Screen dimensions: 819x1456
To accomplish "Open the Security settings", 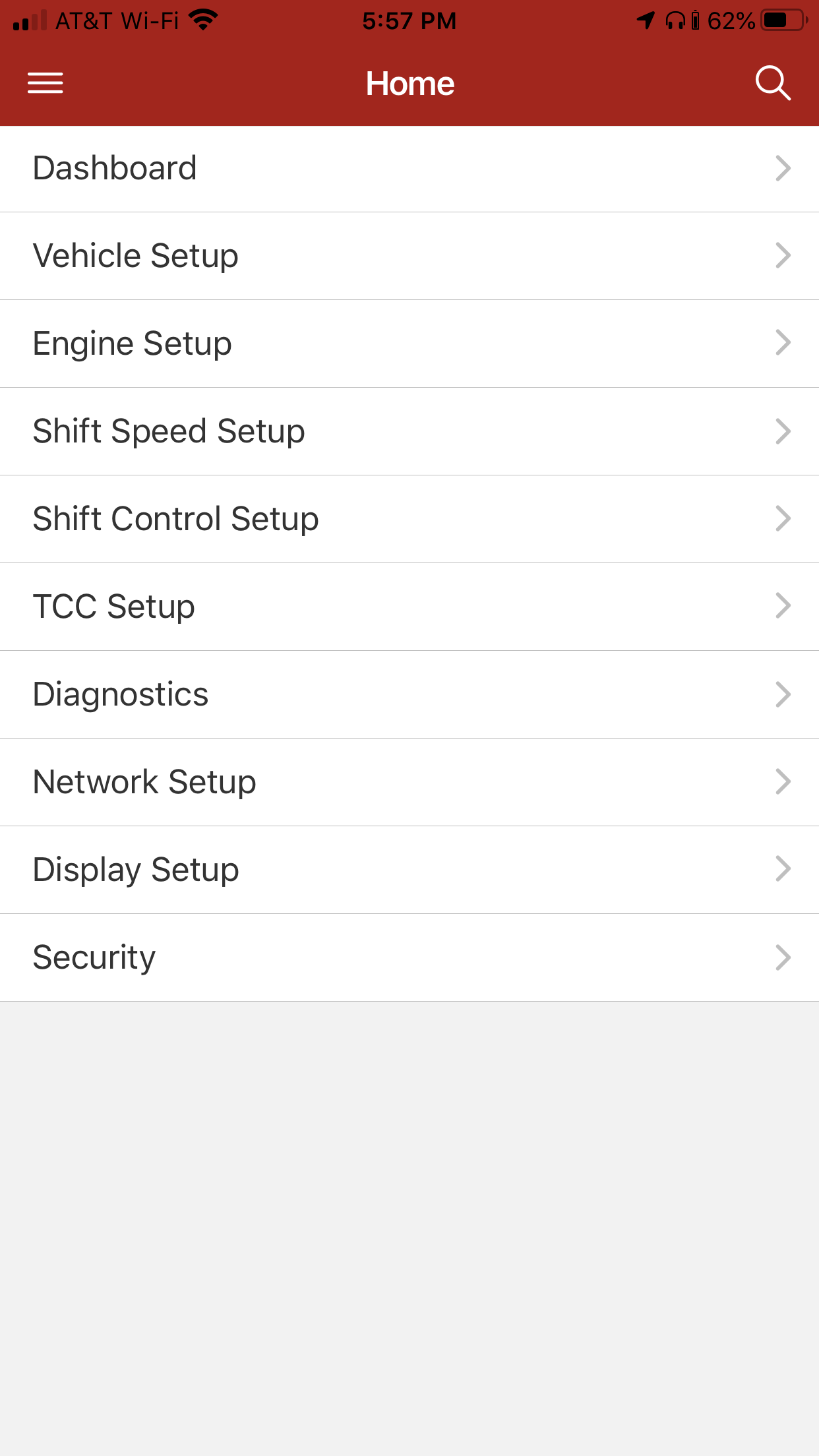I will (94, 957).
